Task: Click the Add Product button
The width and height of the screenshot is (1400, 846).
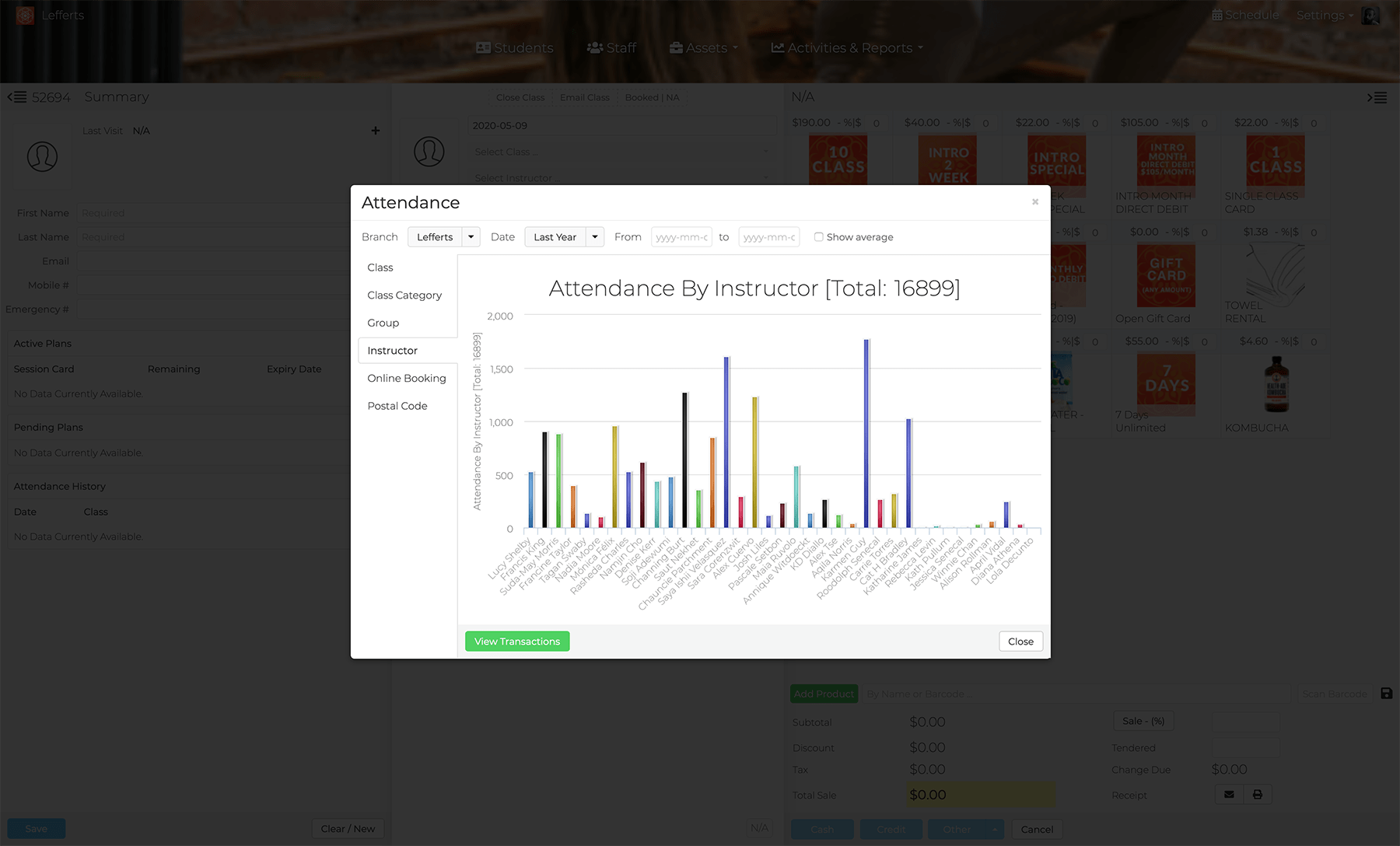Action: coord(824,694)
